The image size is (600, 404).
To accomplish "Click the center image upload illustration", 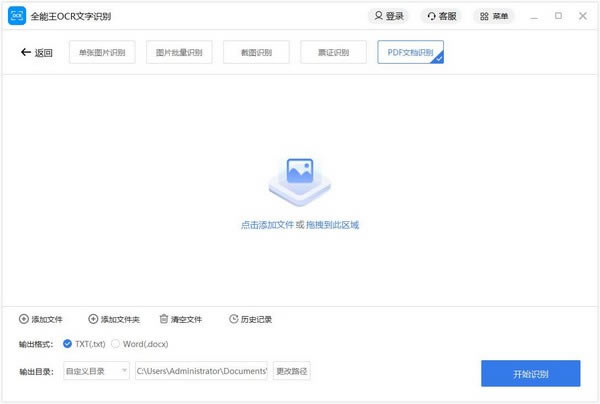I will pyautogui.click(x=300, y=182).
